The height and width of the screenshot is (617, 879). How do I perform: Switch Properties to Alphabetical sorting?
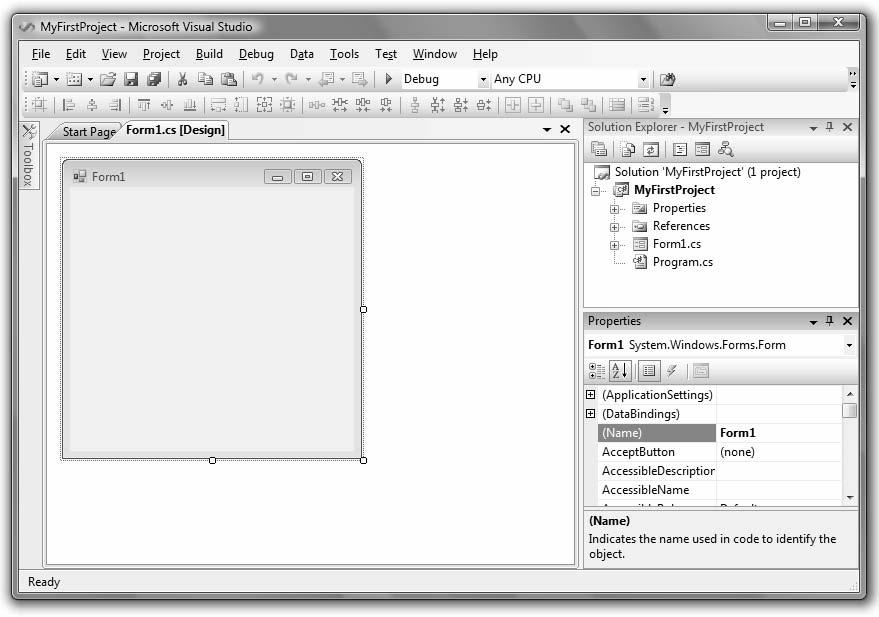620,370
